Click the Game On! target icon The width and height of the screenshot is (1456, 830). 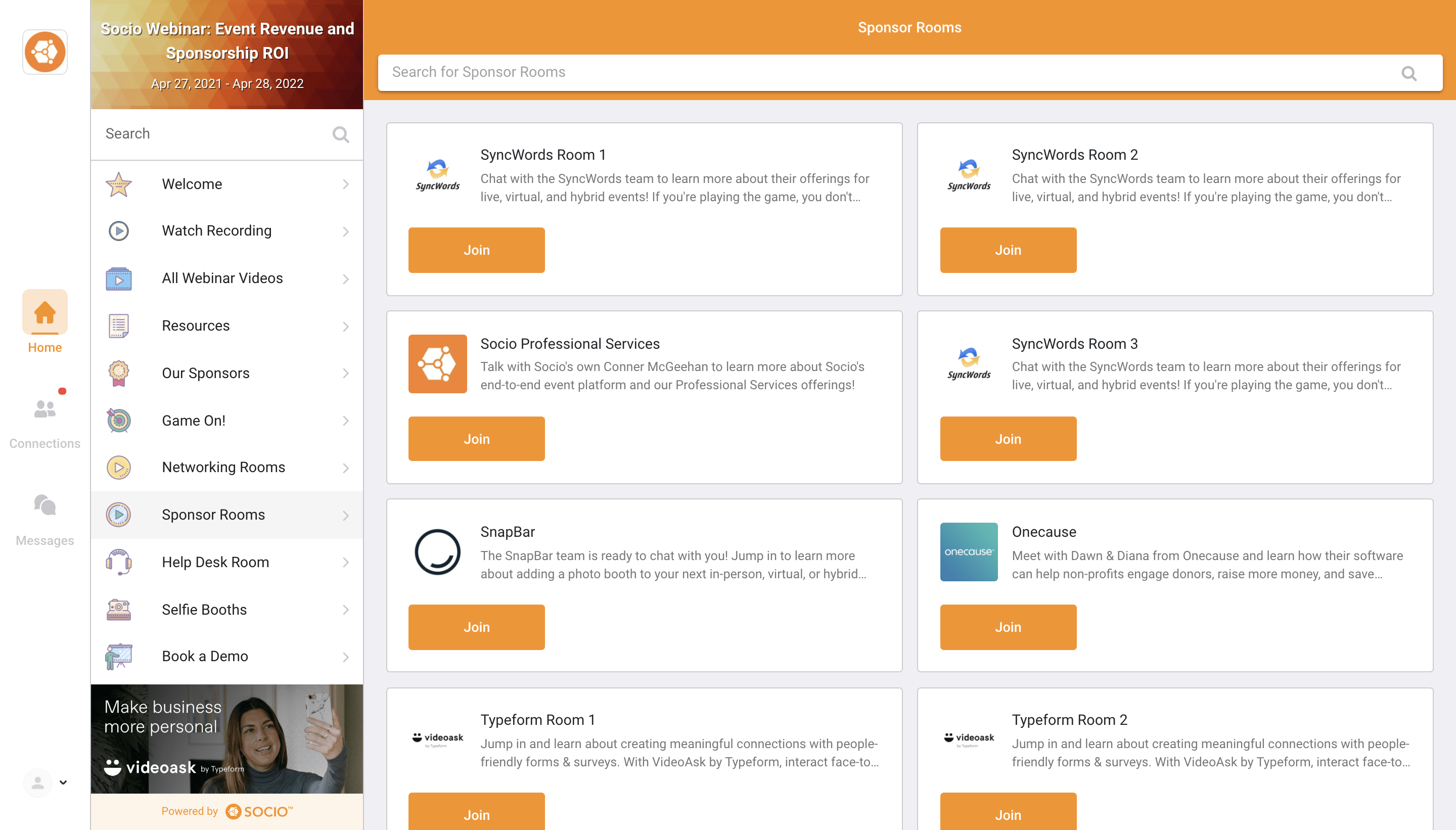point(119,421)
